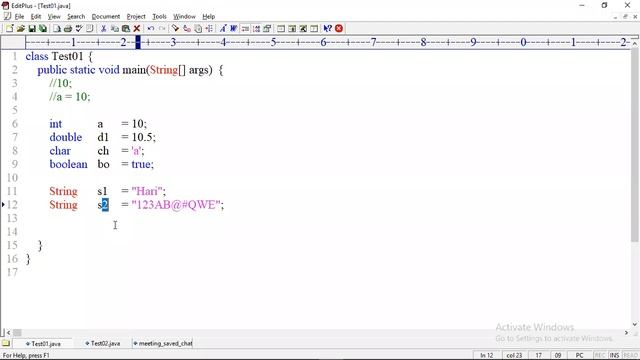Viewport: 640px width, 360px height.
Task: Click the word 'boolean' on line 9
Action: click(68, 164)
